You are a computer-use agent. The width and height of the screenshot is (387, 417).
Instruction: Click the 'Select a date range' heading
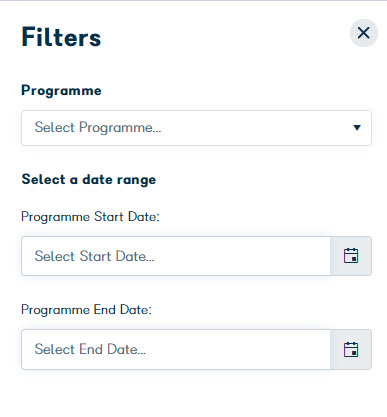(x=89, y=180)
